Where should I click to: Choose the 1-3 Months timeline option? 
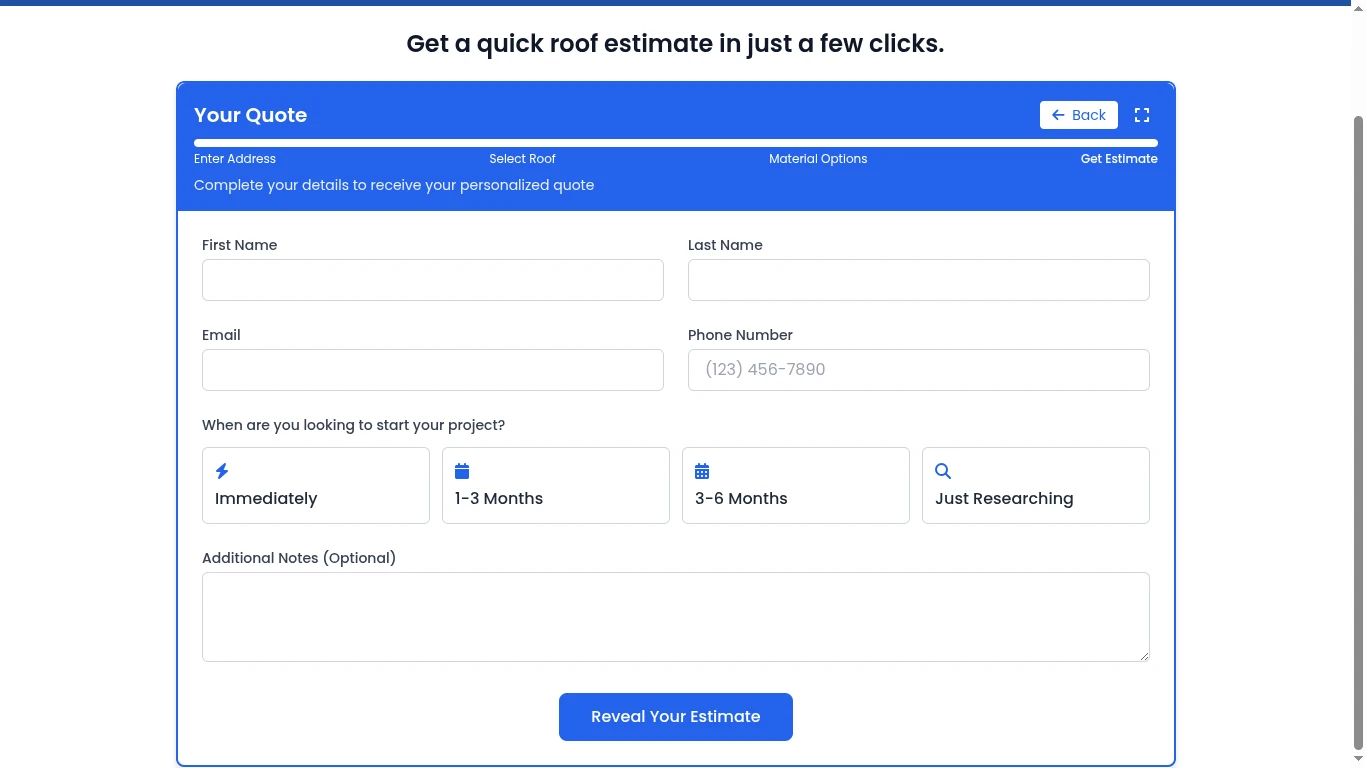556,486
